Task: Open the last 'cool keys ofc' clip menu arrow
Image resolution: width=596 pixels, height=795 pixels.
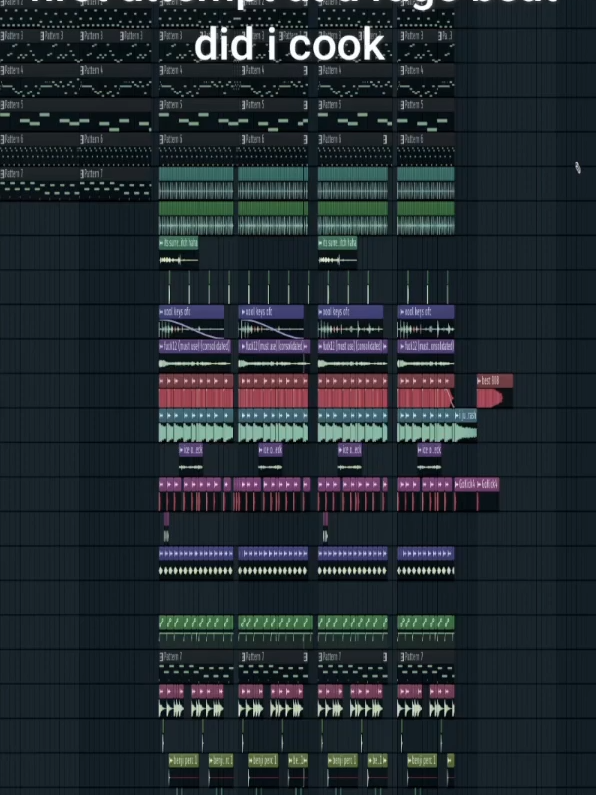Action: 400,312
